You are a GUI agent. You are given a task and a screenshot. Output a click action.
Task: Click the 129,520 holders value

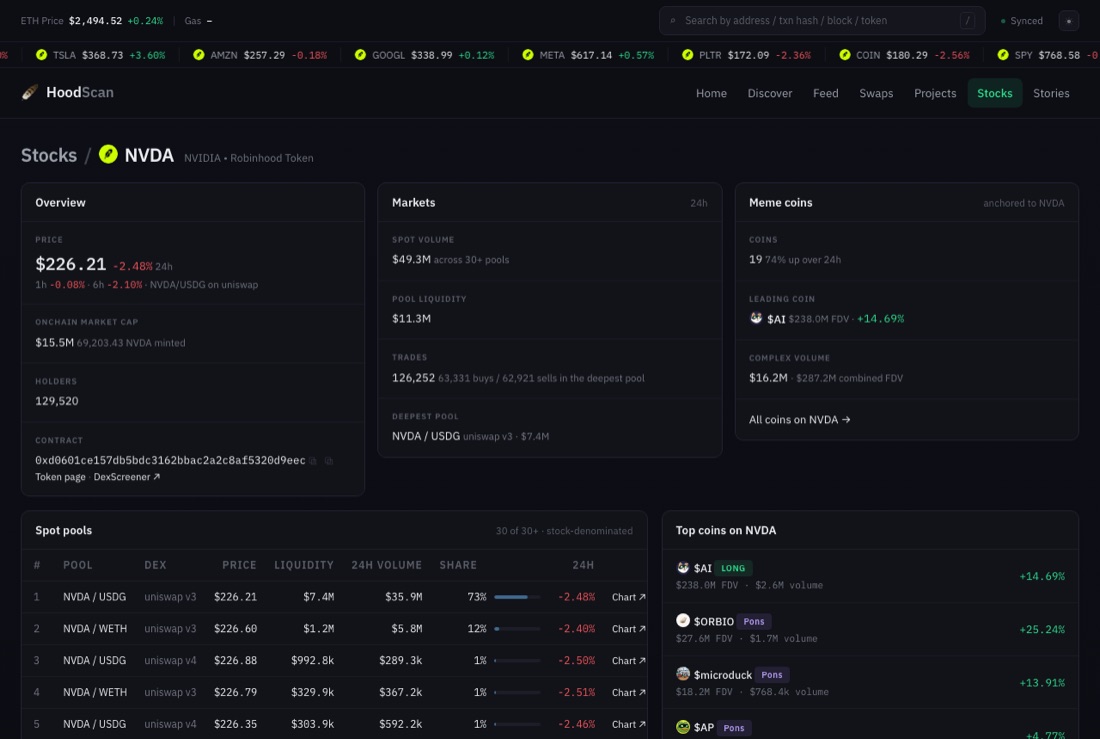(57, 401)
